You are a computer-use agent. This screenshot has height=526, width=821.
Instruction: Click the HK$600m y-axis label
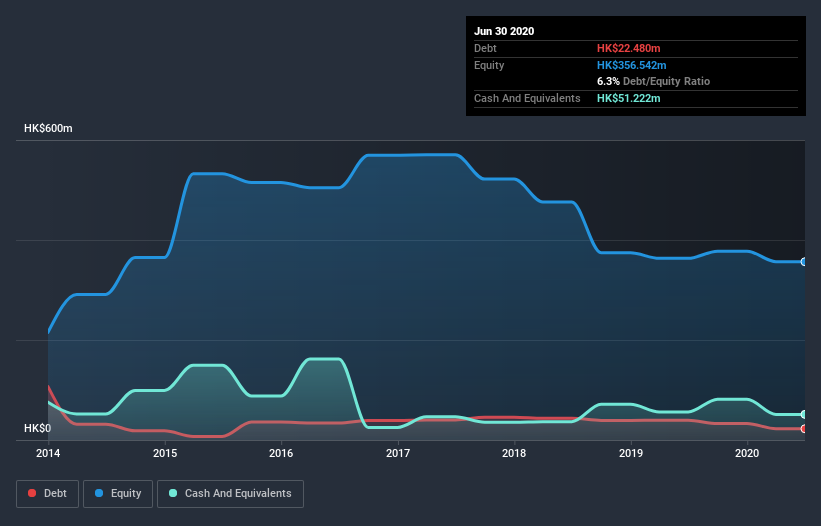coord(48,128)
